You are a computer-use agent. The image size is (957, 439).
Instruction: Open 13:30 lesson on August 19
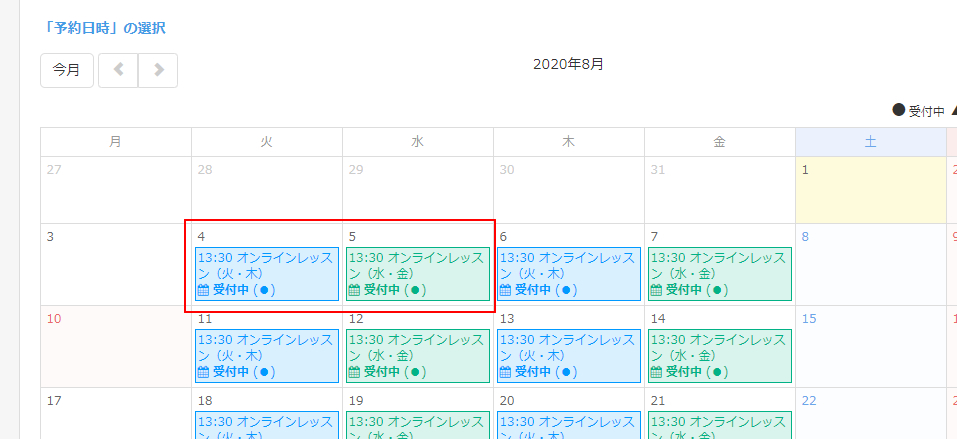coord(417,426)
